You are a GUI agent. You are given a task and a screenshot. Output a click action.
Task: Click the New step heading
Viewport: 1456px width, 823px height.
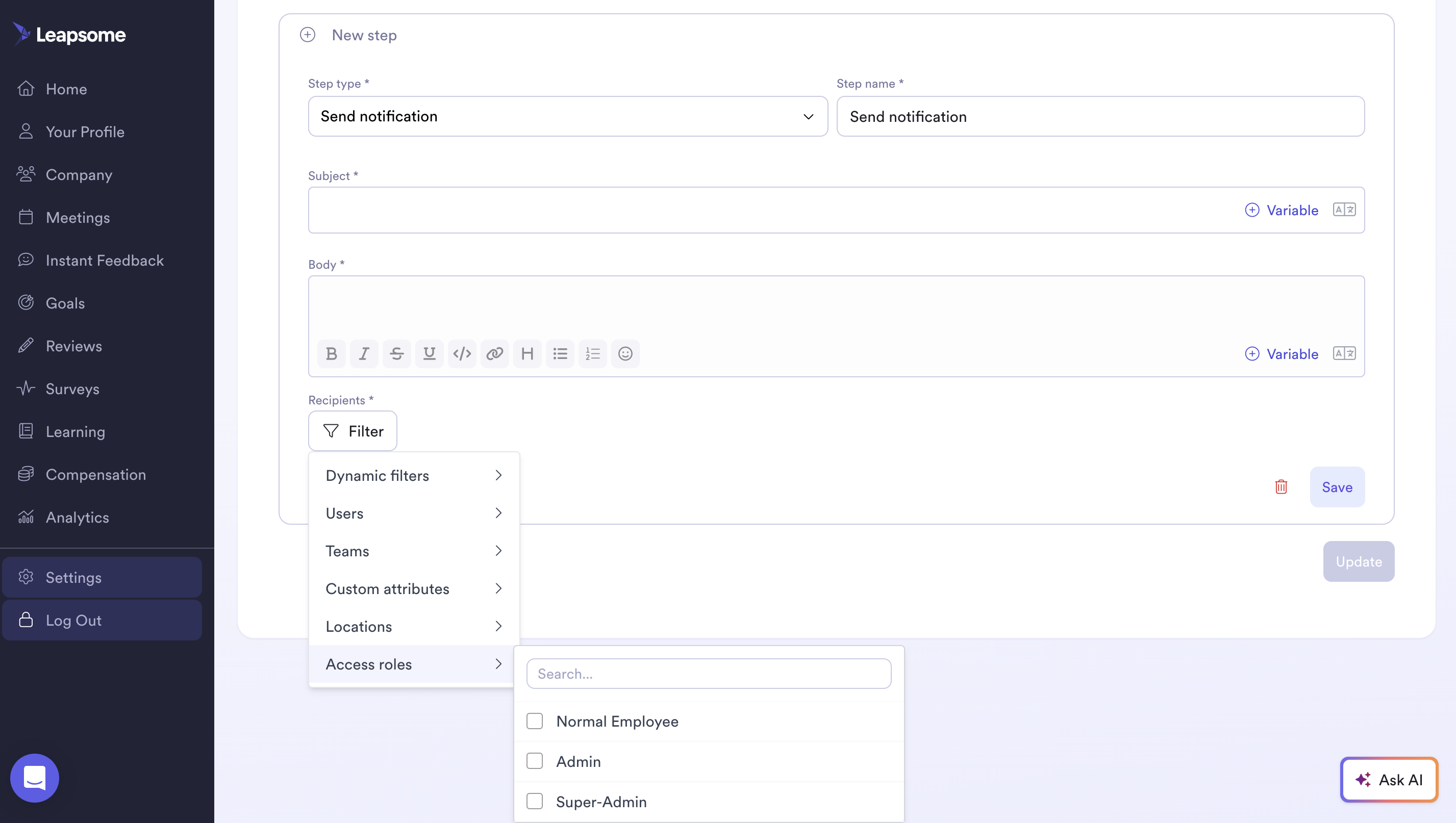click(x=364, y=35)
